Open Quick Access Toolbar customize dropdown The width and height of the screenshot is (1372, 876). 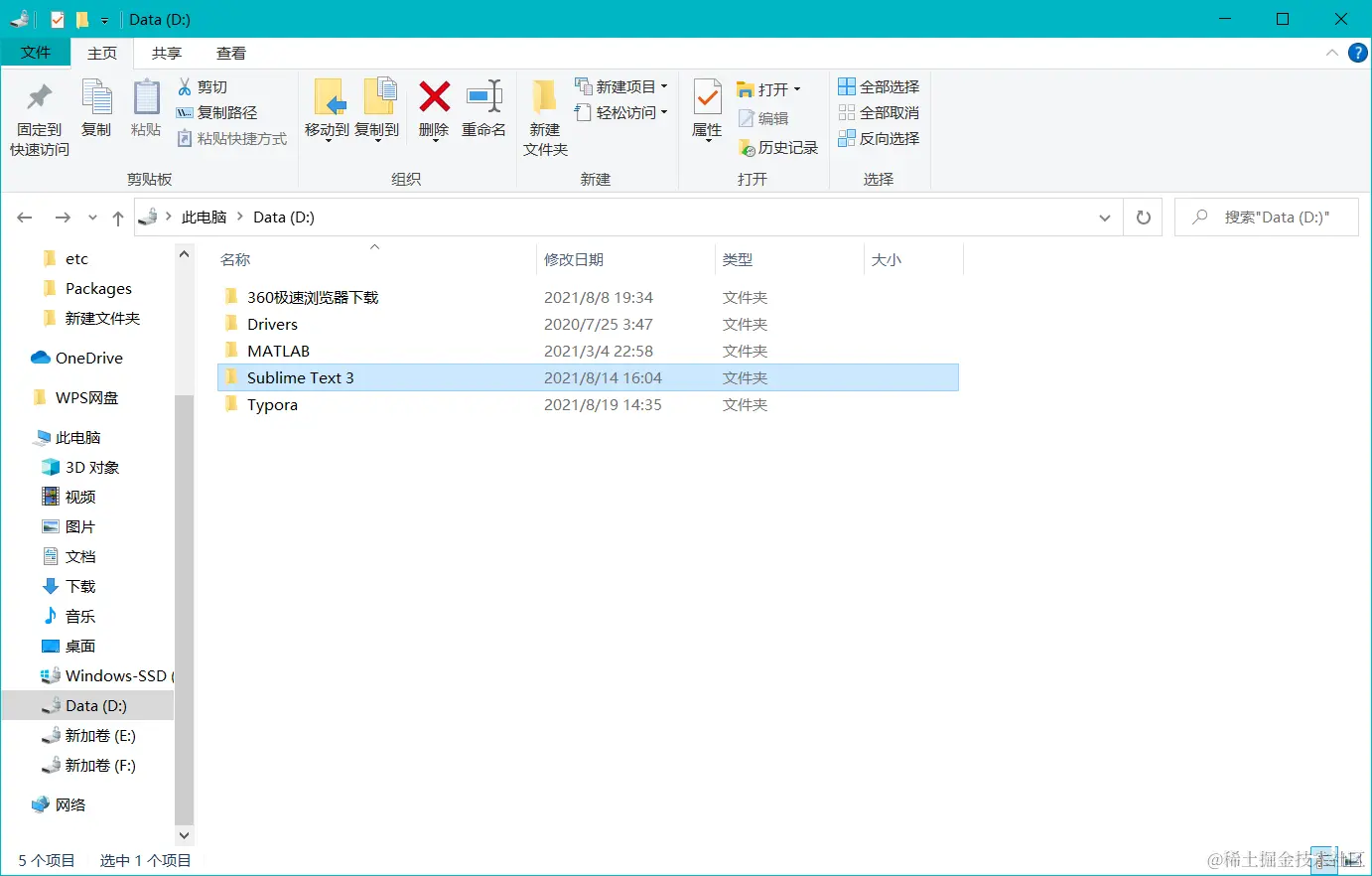coord(104,20)
